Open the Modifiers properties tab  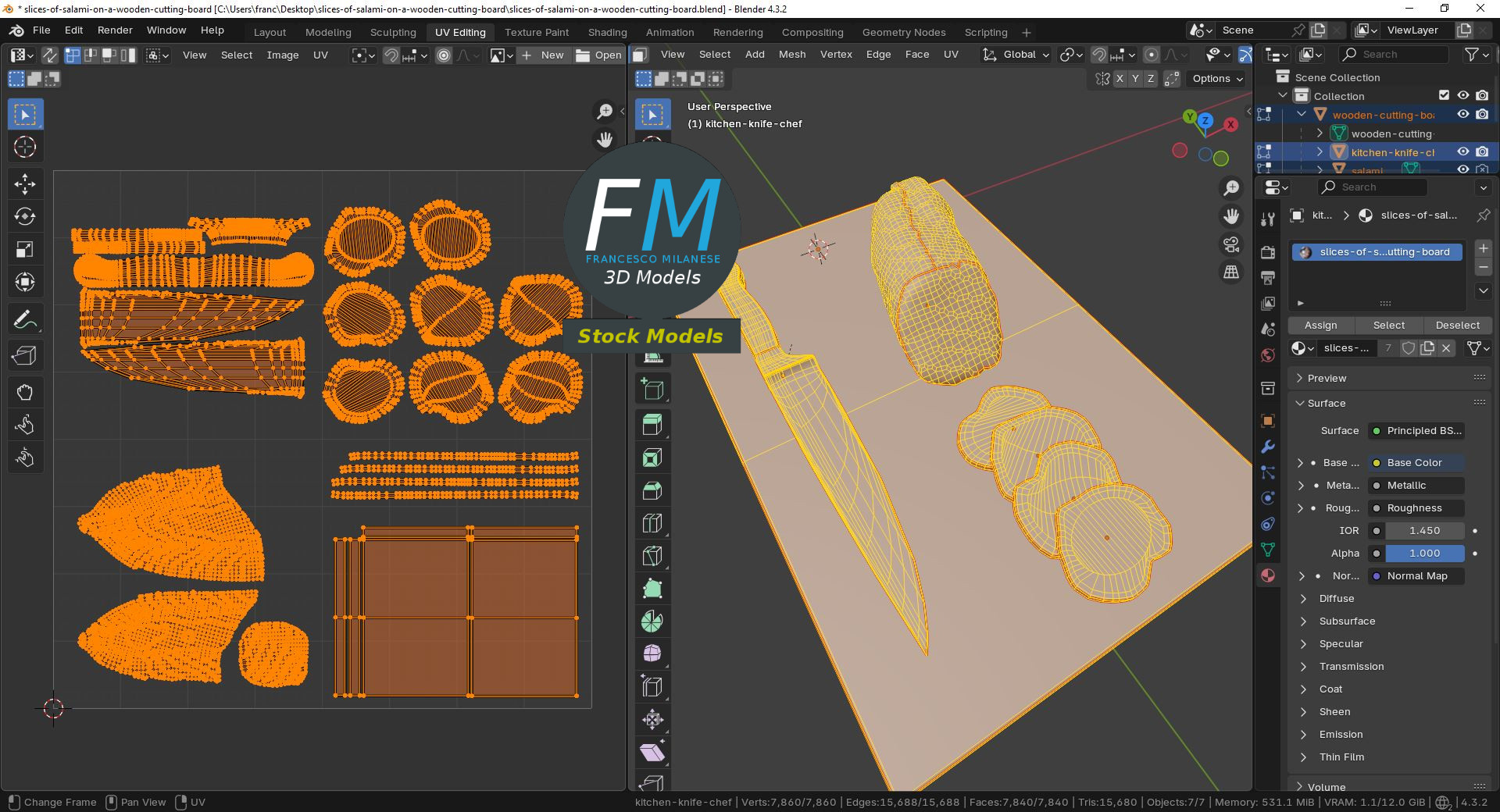point(1268,447)
